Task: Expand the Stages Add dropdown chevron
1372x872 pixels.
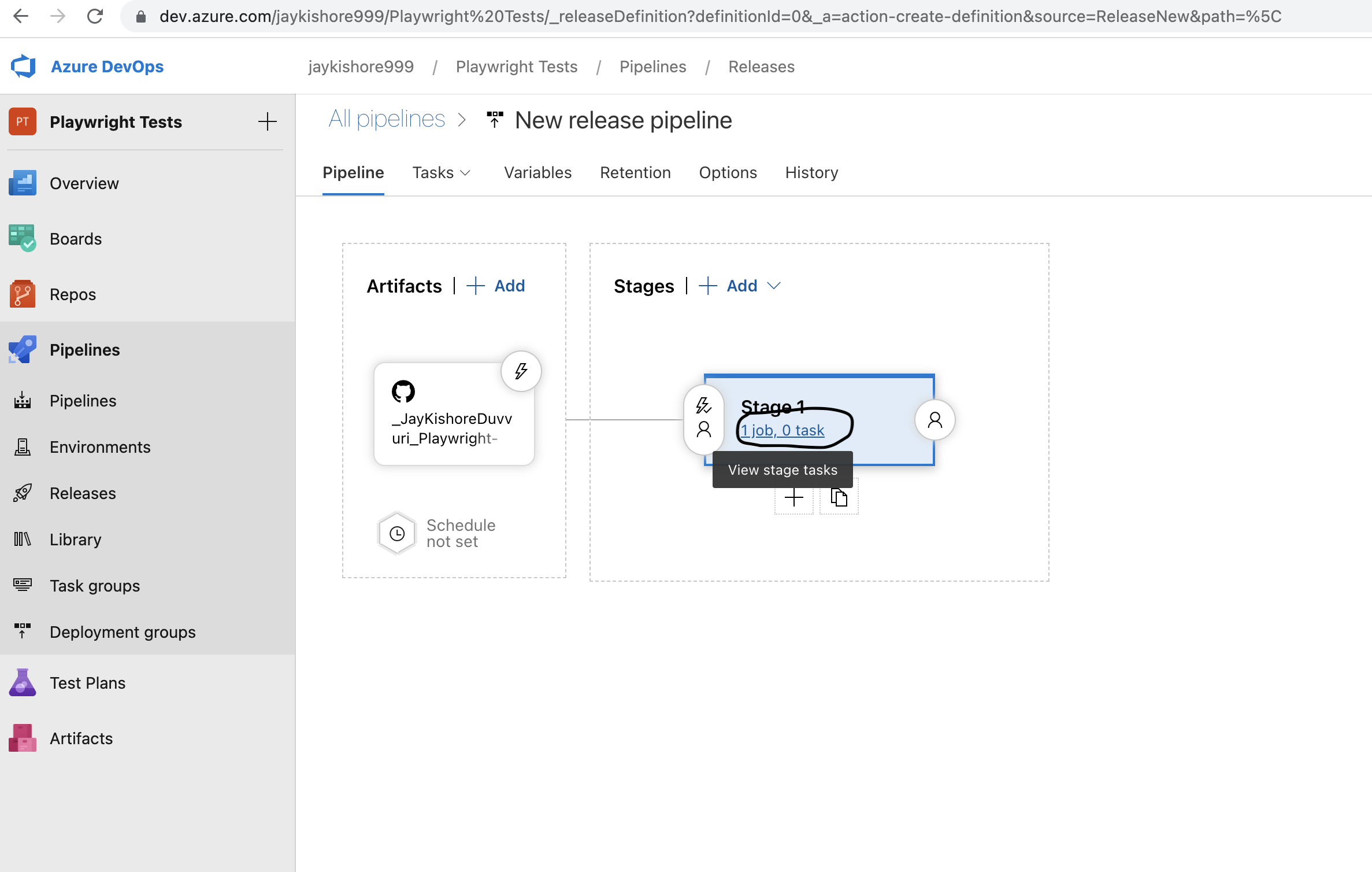Action: (x=774, y=286)
